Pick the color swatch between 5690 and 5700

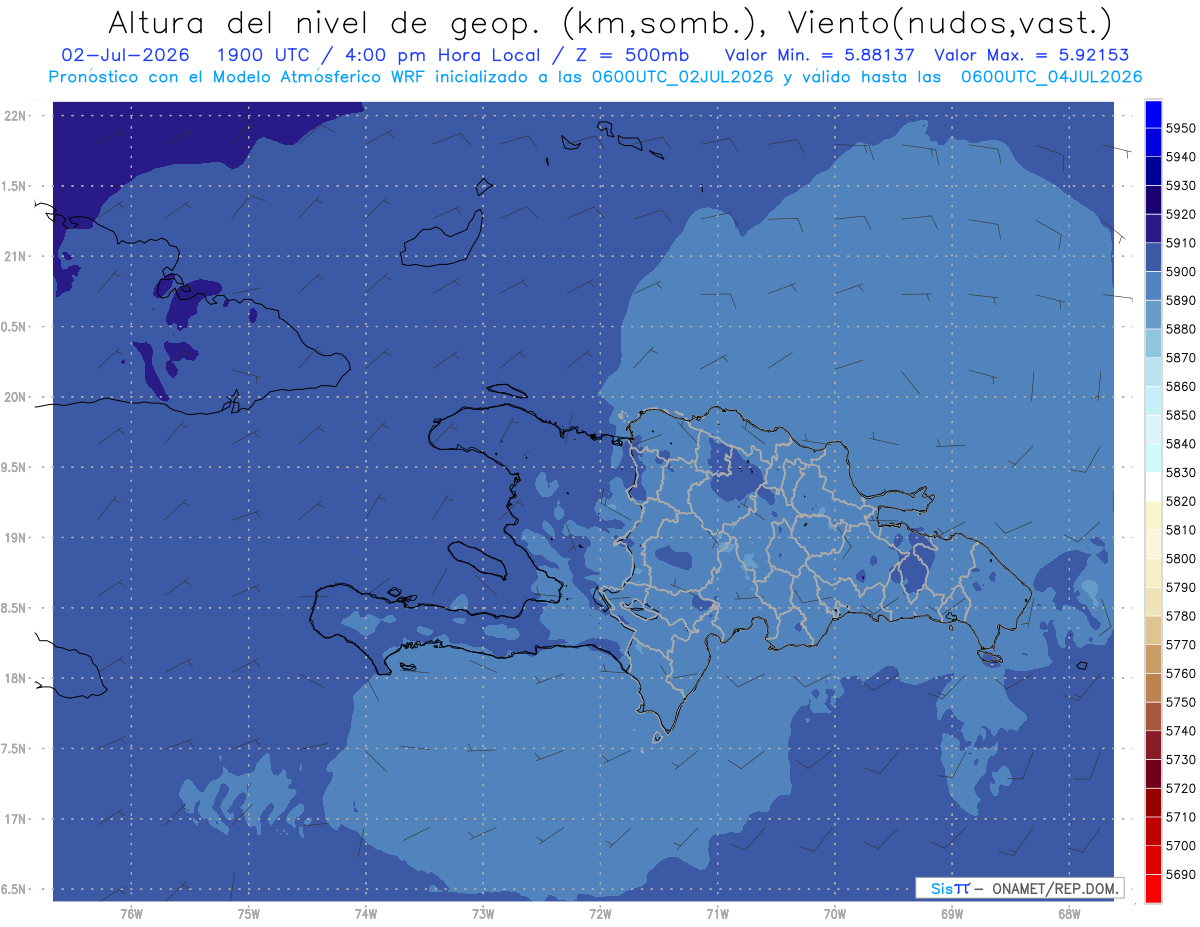point(1153,860)
